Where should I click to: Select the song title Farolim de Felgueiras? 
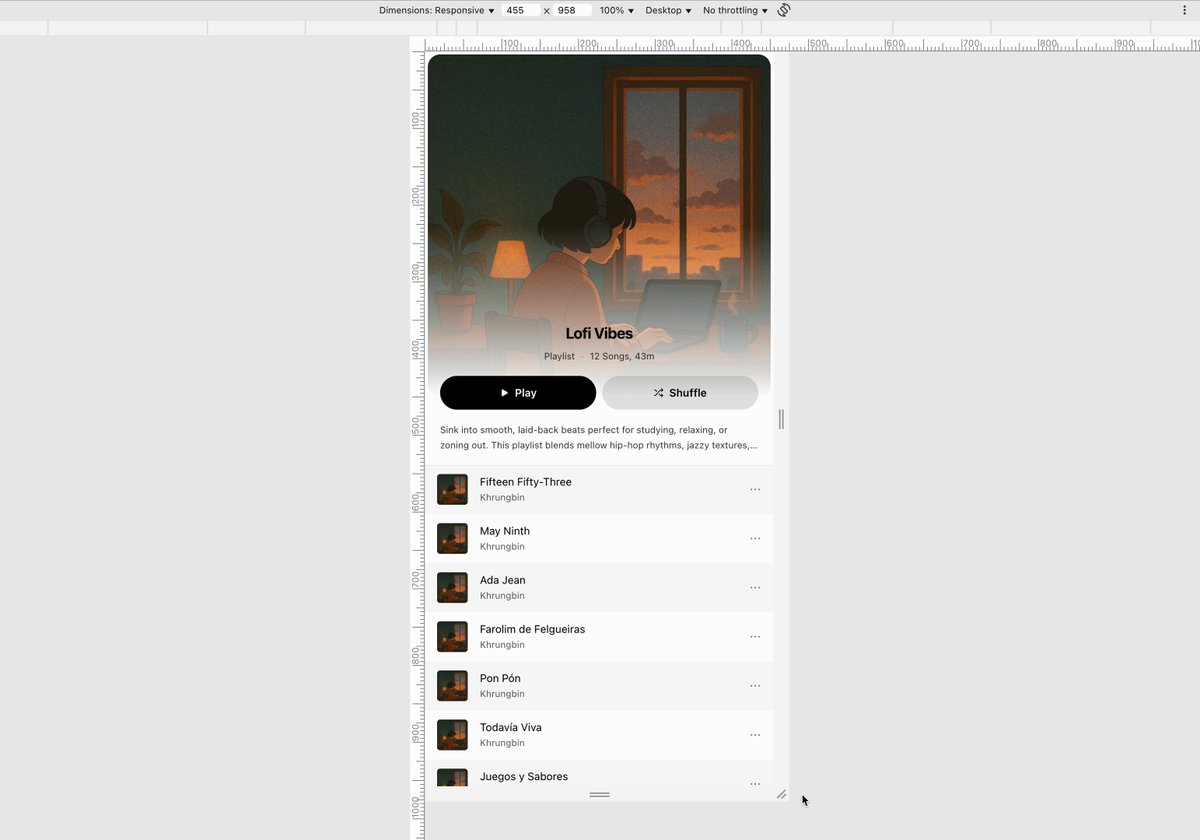[x=533, y=629]
